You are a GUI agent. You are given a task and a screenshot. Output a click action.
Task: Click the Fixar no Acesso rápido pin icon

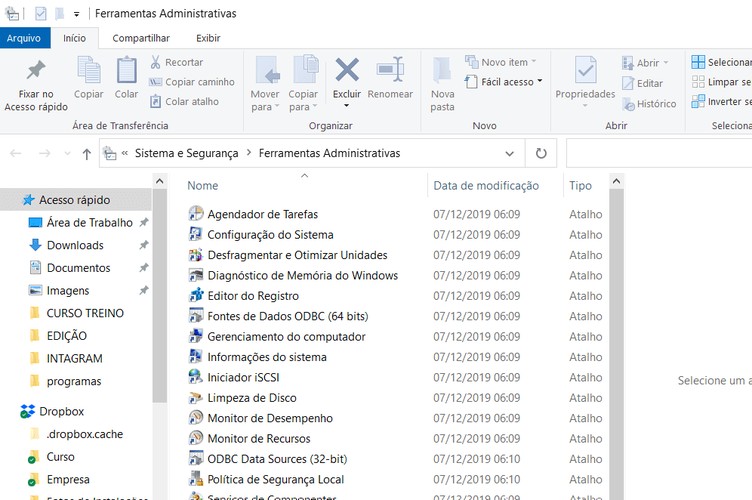tap(36, 71)
